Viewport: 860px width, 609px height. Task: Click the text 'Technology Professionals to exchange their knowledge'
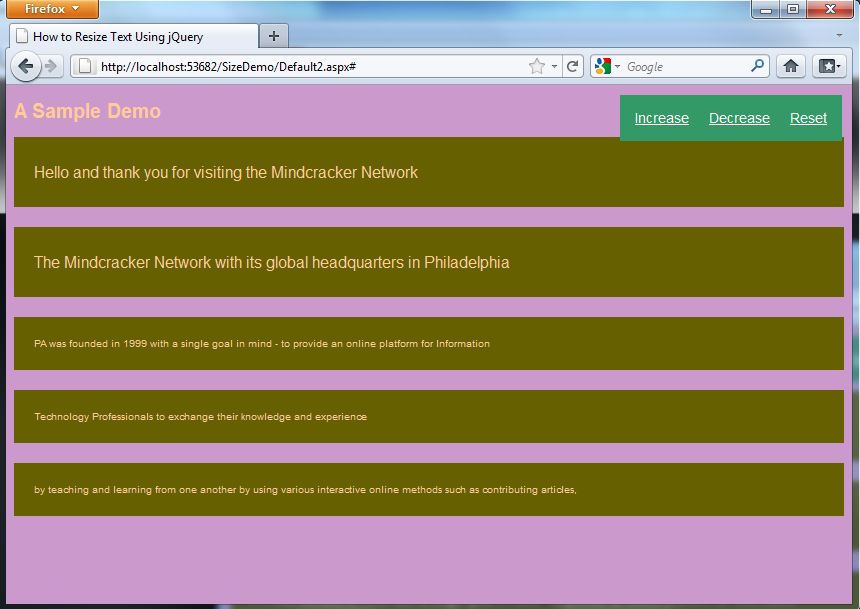pyautogui.click(x=200, y=416)
